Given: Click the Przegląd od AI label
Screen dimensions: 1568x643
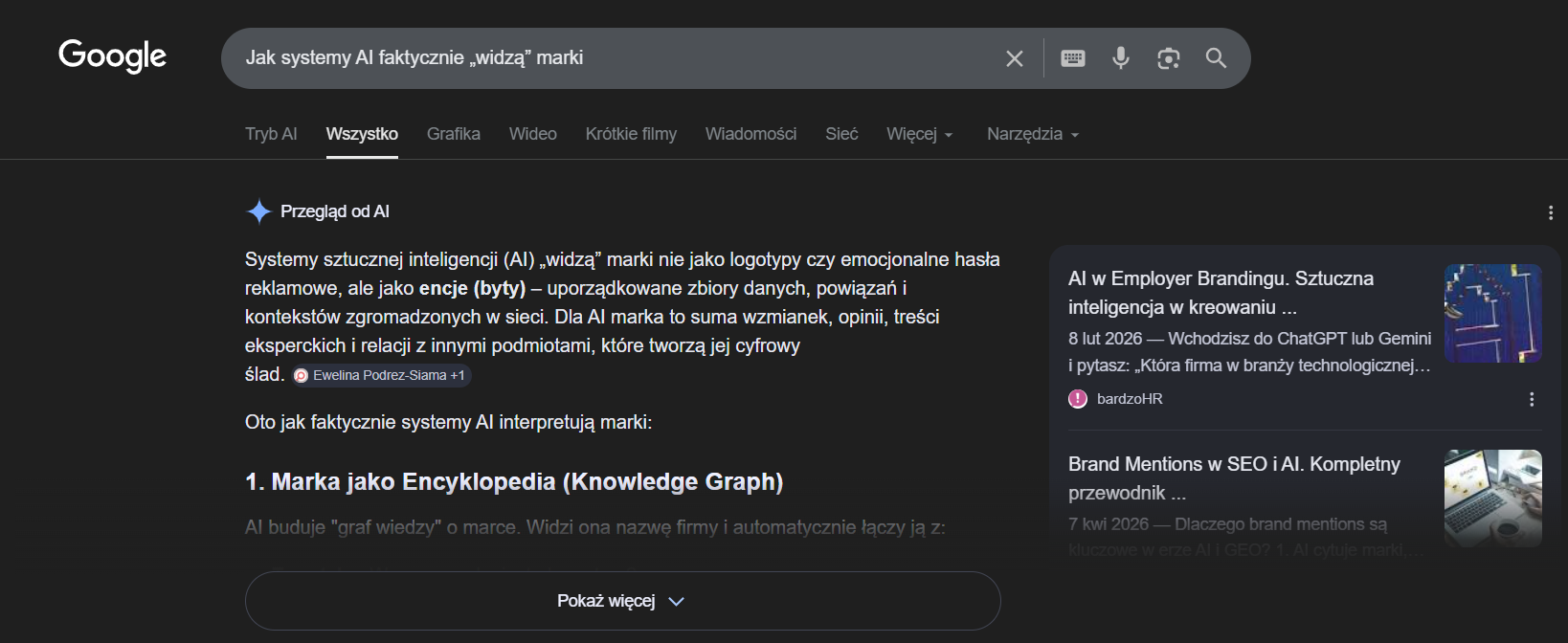Looking at the screenshot, I should point(335,211).
